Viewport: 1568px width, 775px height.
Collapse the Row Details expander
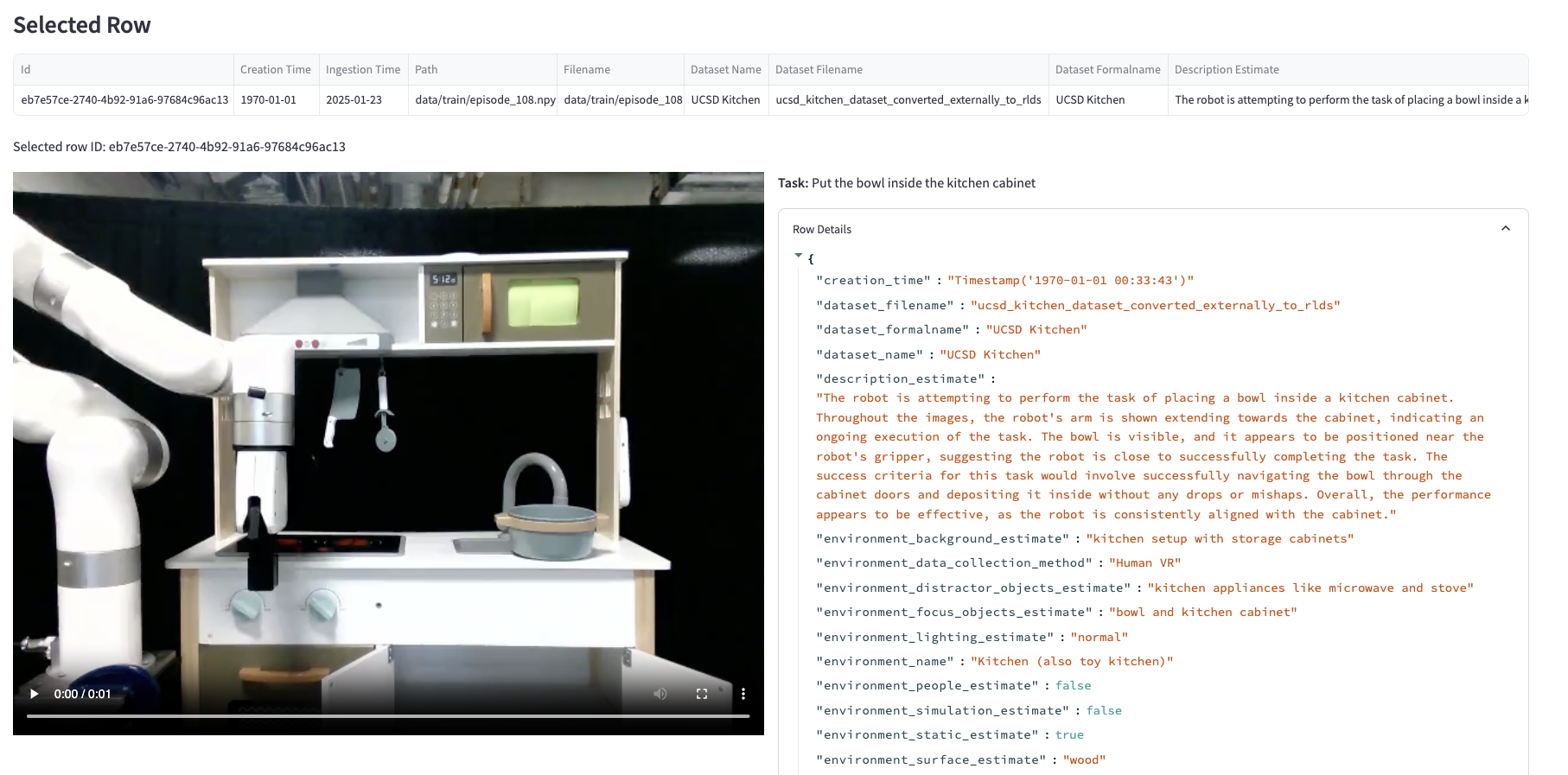coord(1505,229)
